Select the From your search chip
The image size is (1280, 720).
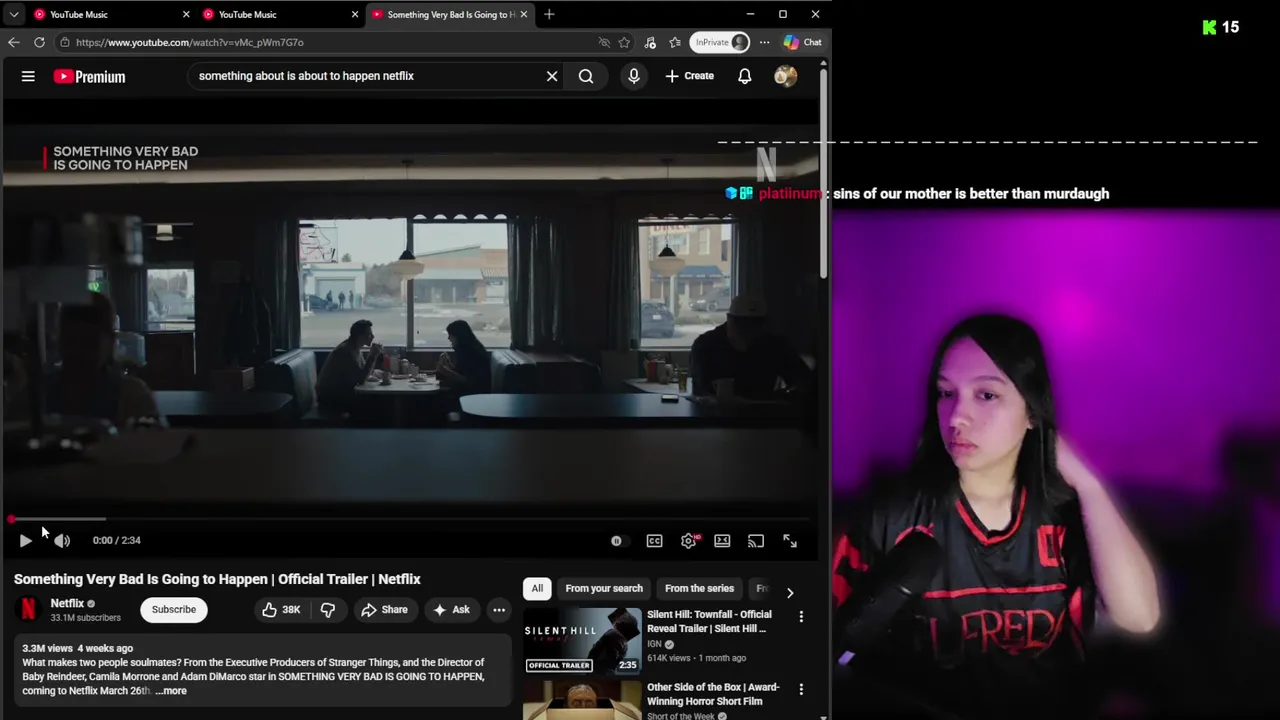pyautogui.click(x=604, y=589)
